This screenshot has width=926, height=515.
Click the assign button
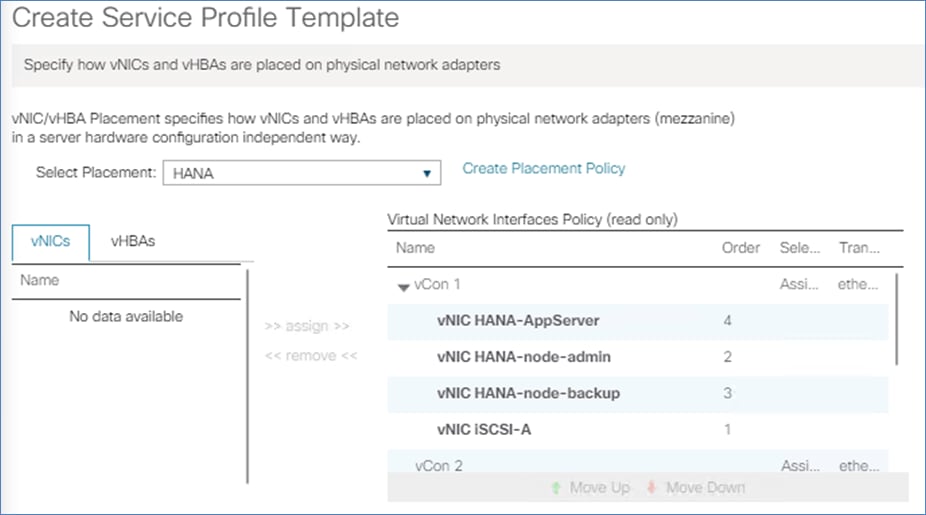[307, 326]
